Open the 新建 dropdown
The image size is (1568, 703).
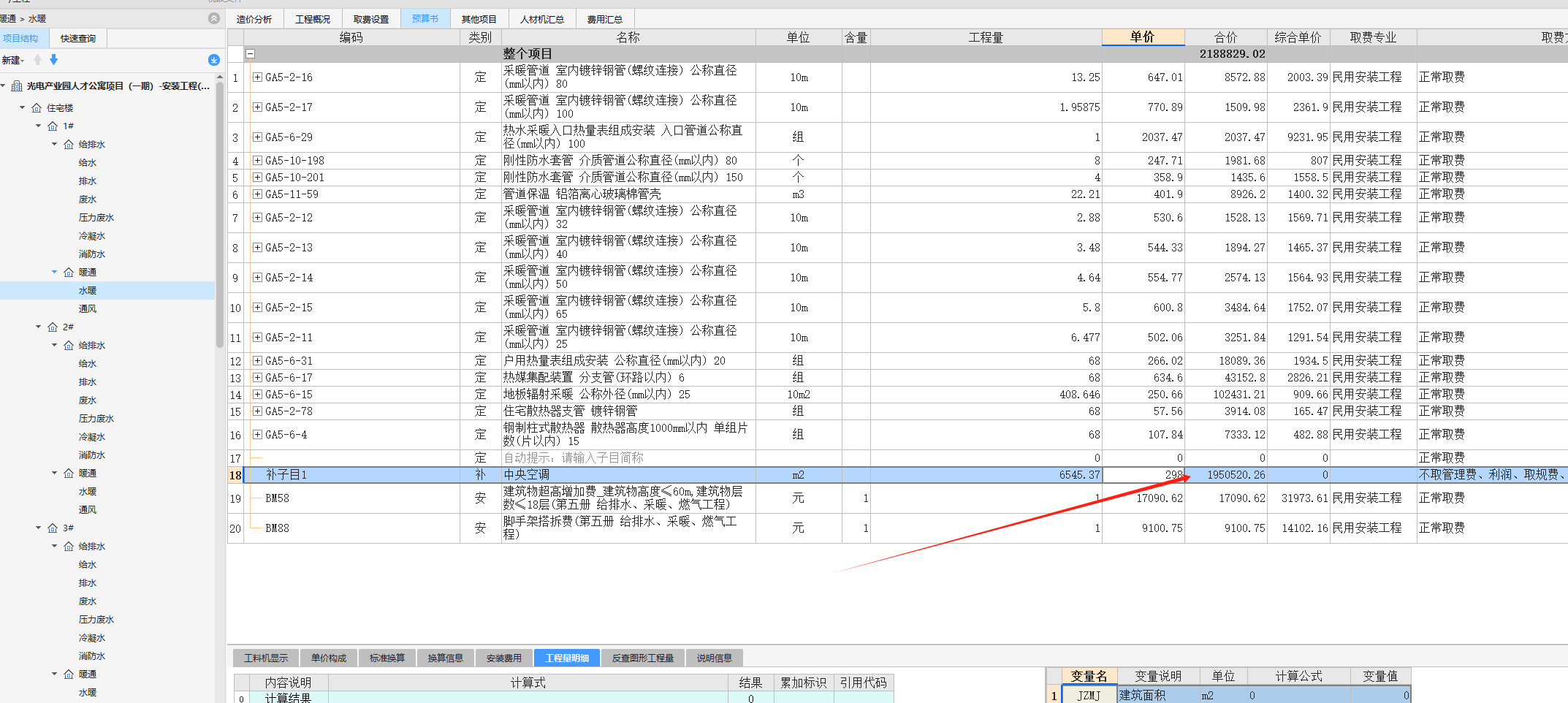coord(13,60)
